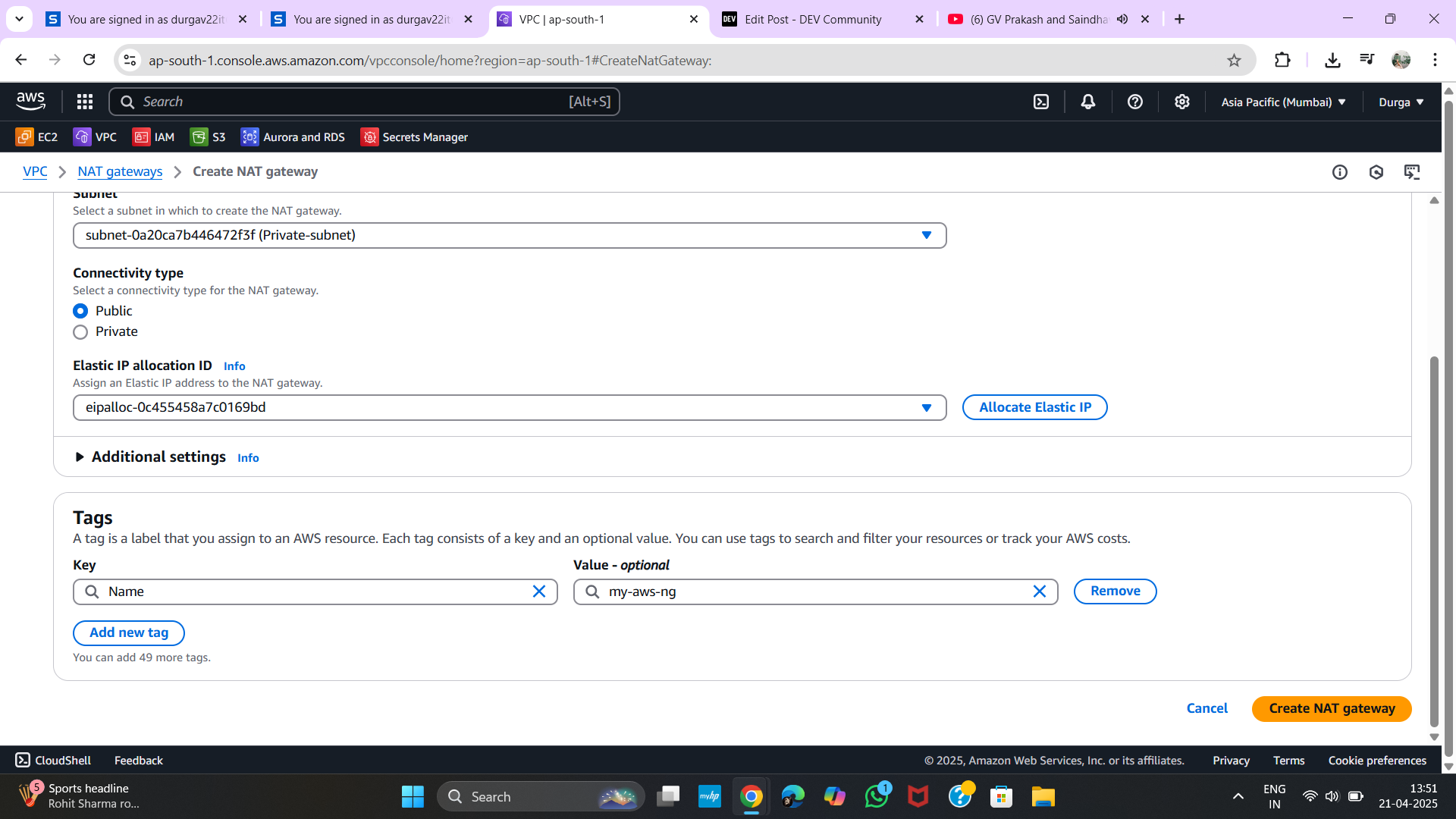Focus the AWS search box

[x=364, y=102]
